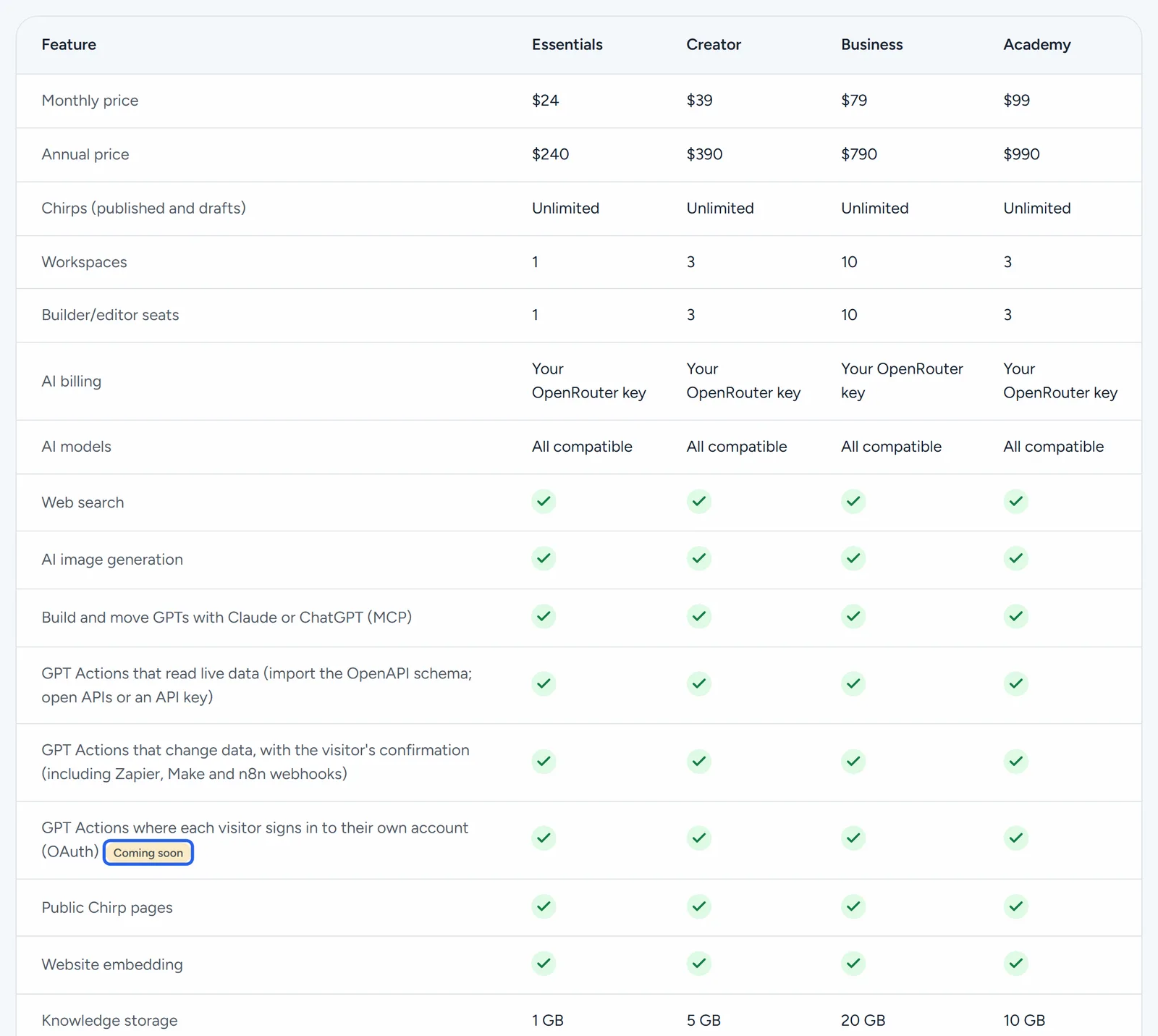Viewport: 1158px width, 1036px height.
Task: Click the $990 annual price
Action: pyautogui.click(x=1021, y=154)
